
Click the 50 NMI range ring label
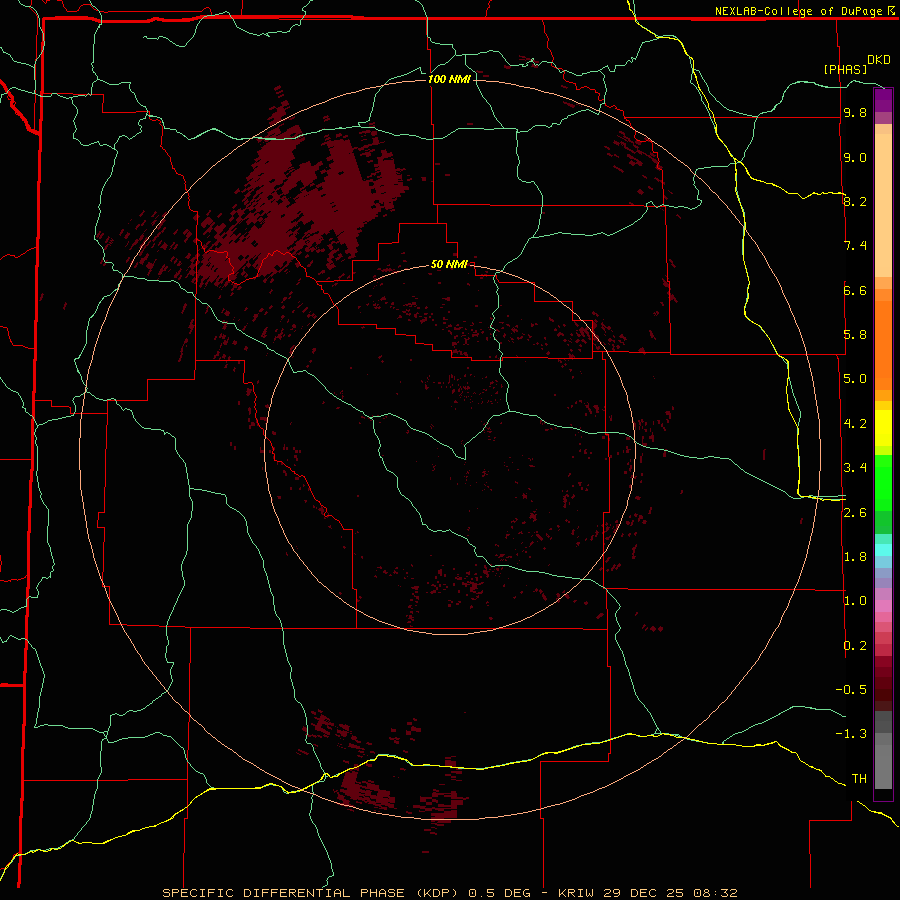pos(449,264)
